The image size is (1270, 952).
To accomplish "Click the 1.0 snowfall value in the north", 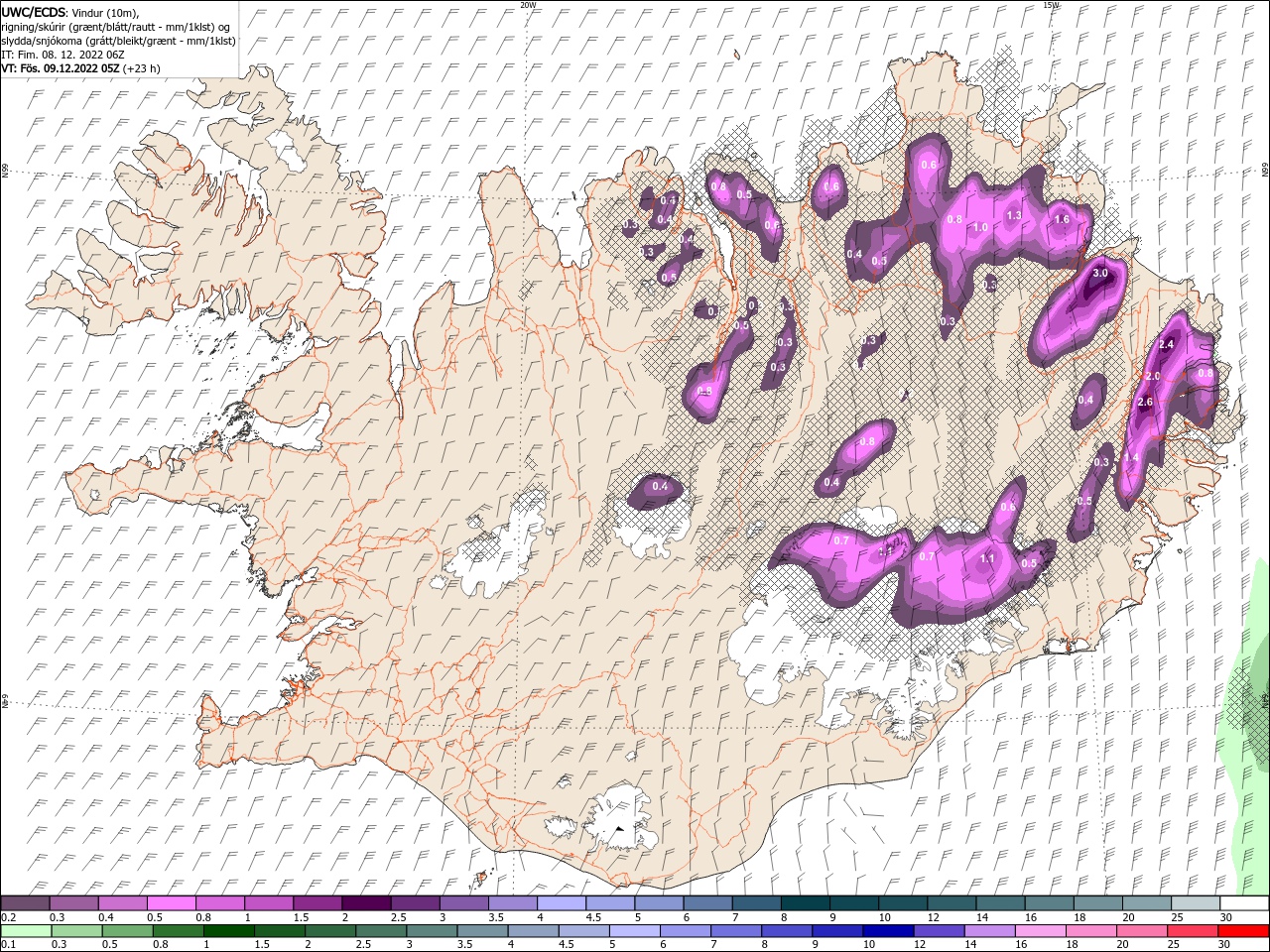I will click(x=980, y=227).
